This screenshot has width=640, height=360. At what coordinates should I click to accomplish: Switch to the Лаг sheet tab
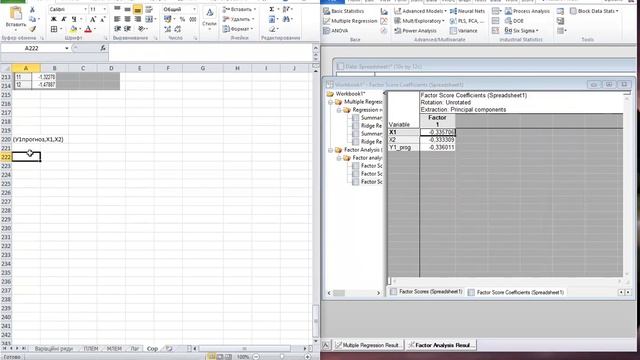click(135, 349)
